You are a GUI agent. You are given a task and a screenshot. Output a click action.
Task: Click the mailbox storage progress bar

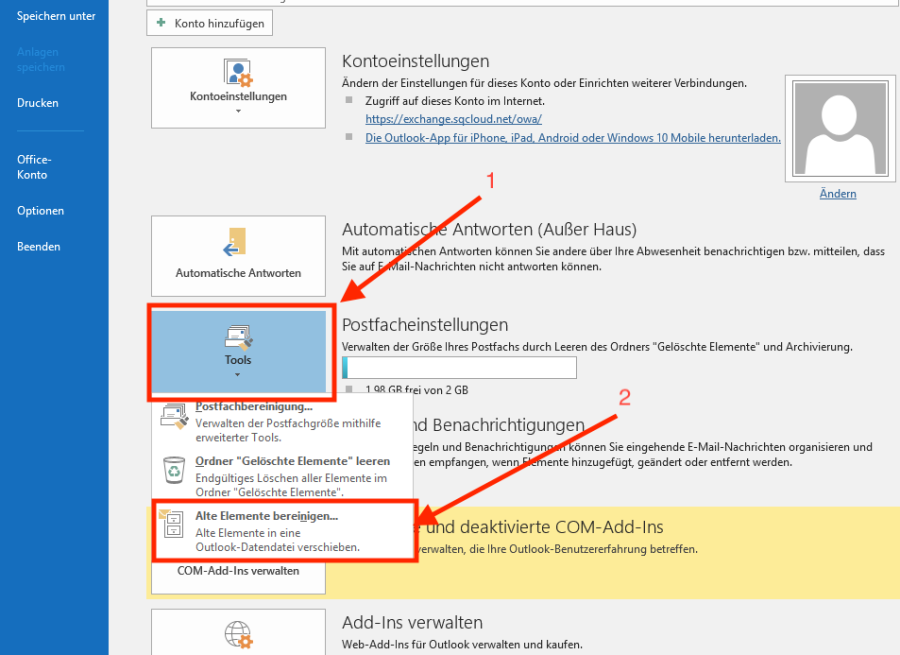coord(458,367)
